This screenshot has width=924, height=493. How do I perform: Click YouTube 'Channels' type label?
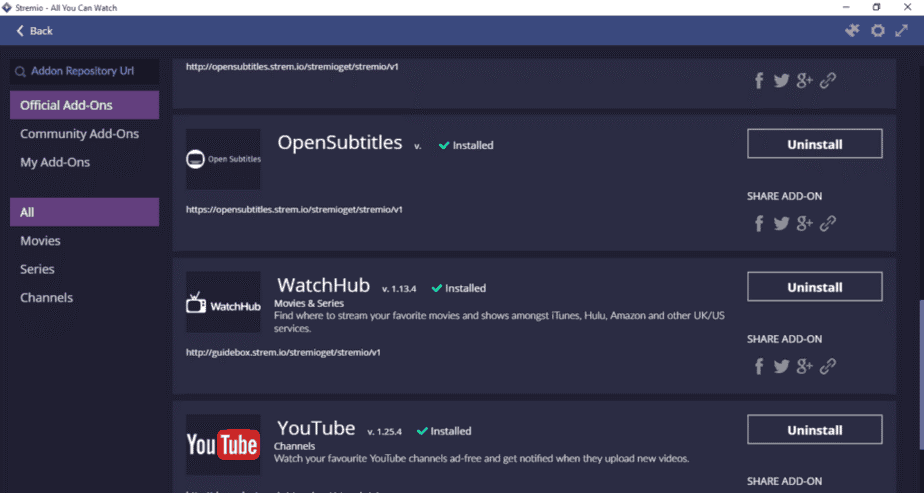pos(295,446)
